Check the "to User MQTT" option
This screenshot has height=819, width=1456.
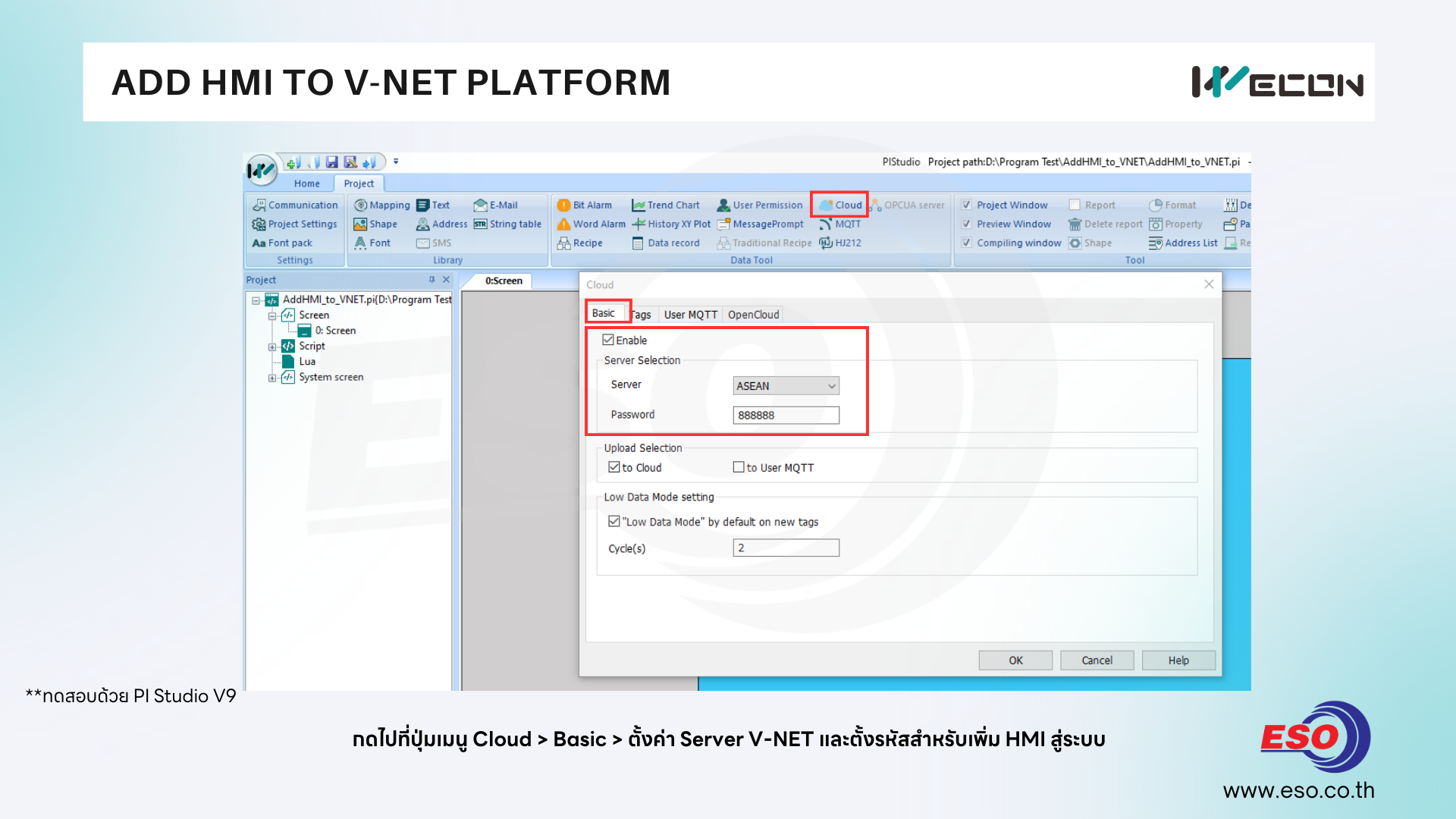739,467
